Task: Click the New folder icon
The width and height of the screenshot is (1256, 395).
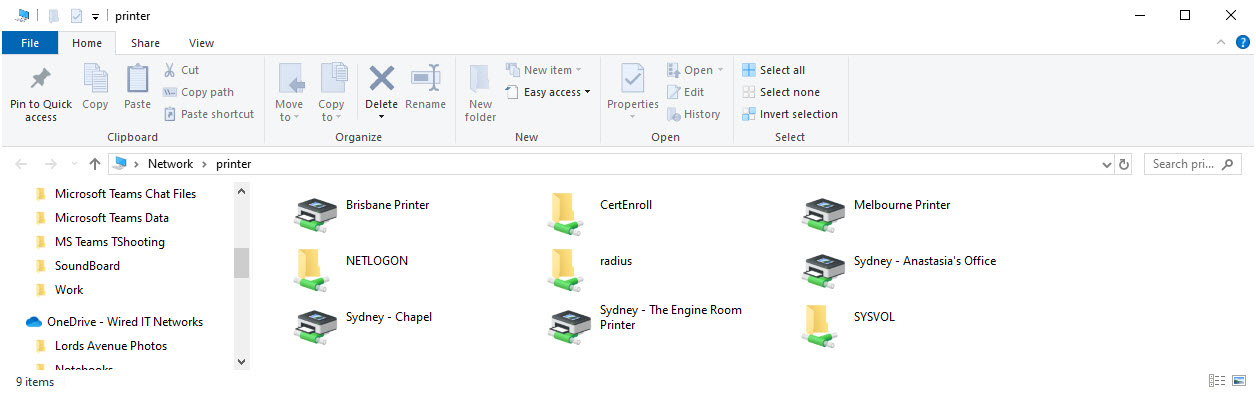Action: (480, 78)
